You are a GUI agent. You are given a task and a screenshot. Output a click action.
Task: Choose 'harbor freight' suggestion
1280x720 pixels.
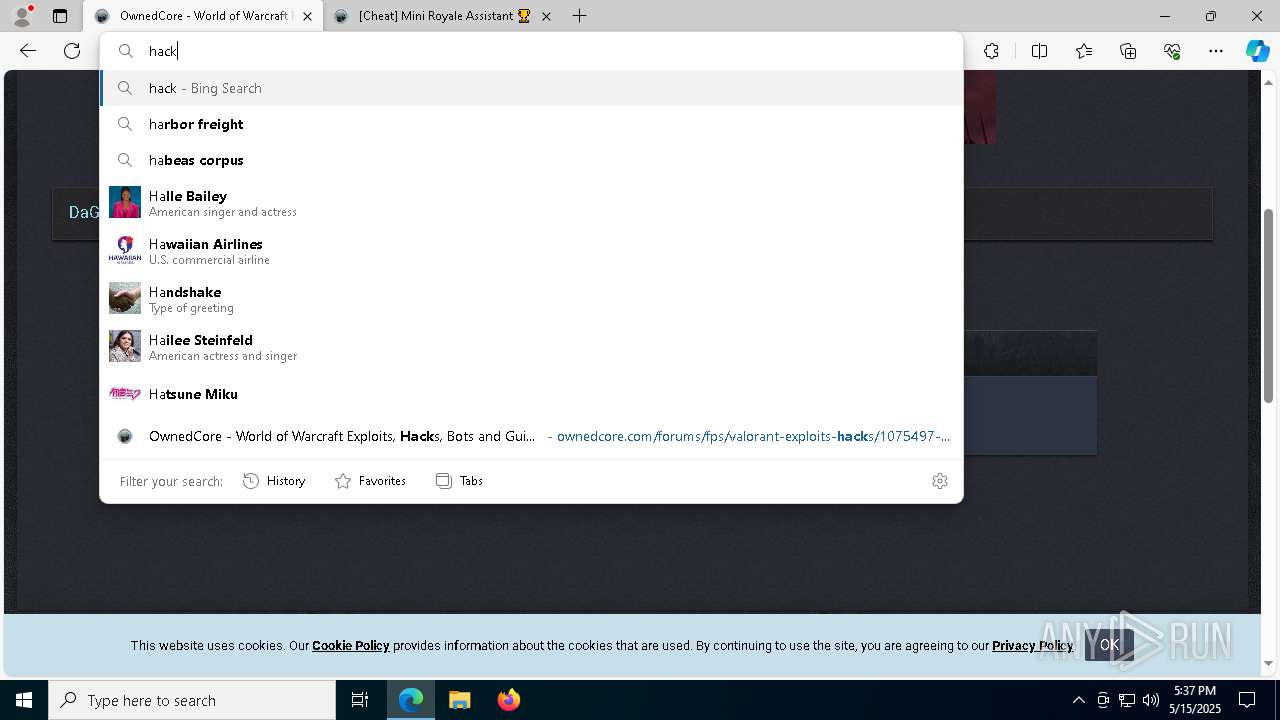[531, 124]
